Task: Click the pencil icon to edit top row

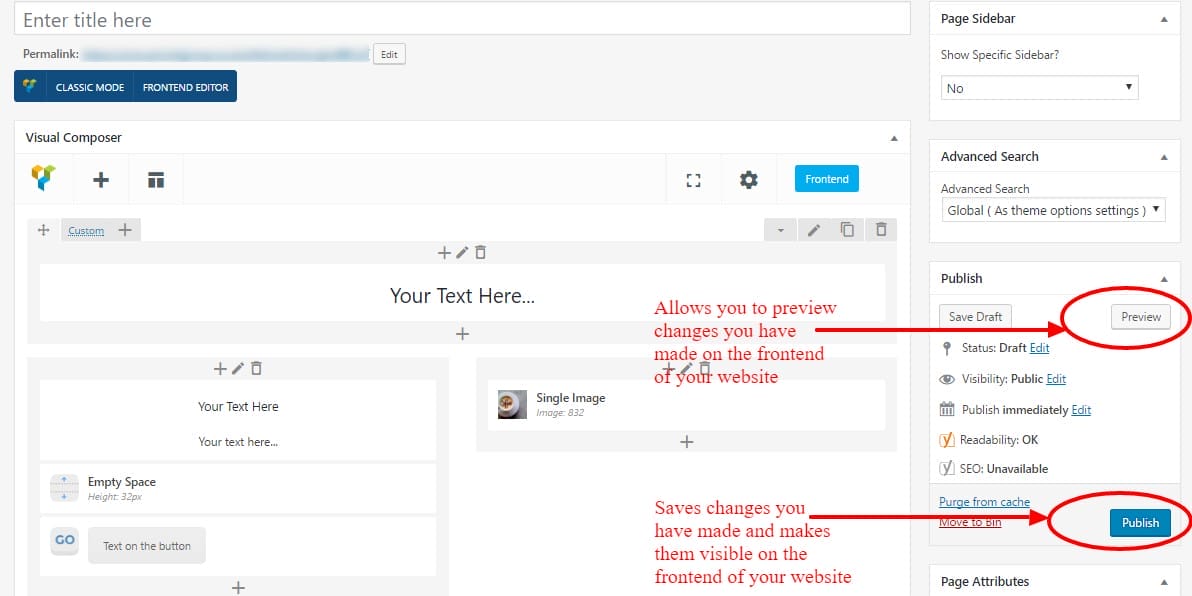Action: click(814, 230)
